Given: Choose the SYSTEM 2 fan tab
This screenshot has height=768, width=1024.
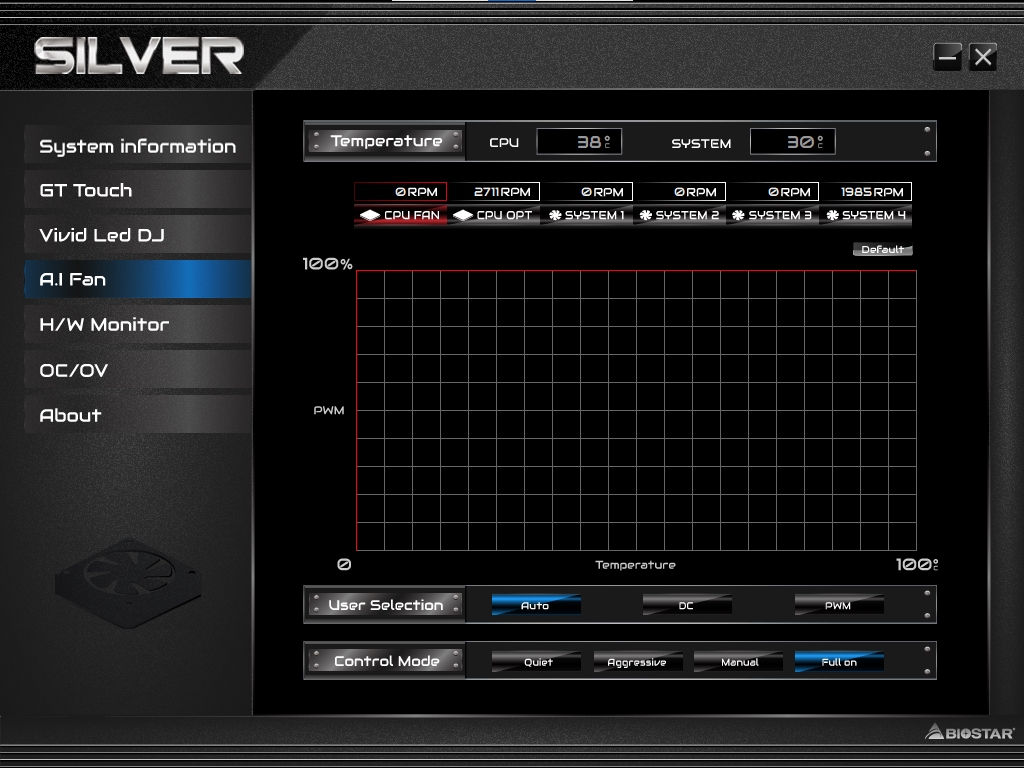Looking at the screenshot, I should pos(679,215).
